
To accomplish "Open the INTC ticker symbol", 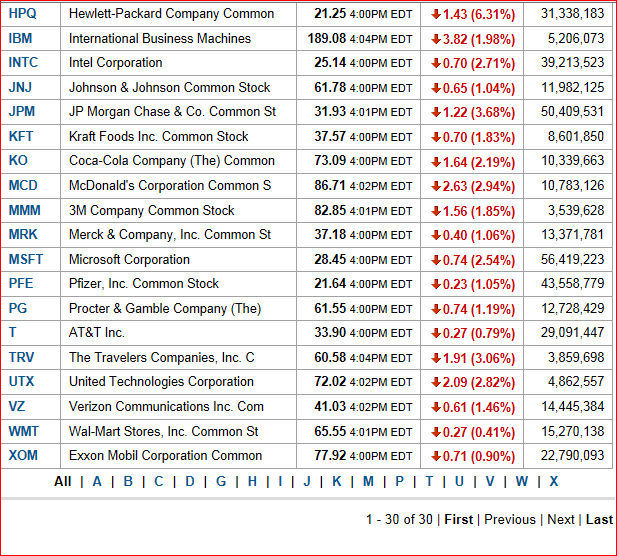I will tap(24, 63).
